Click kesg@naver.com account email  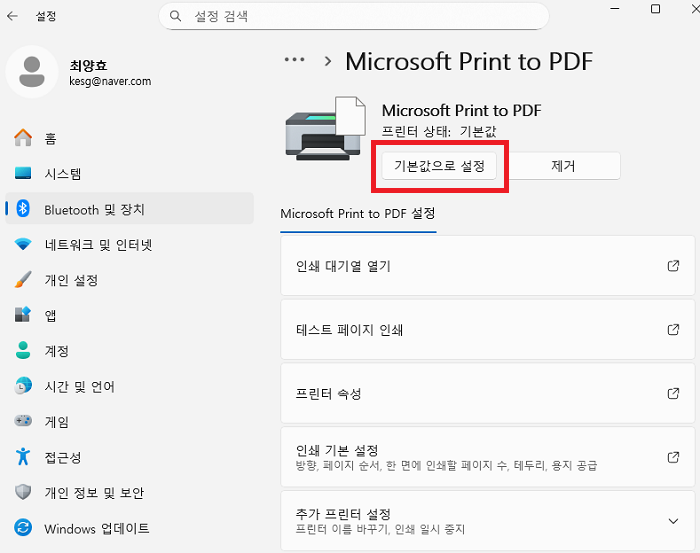click(x=110, y=81)
